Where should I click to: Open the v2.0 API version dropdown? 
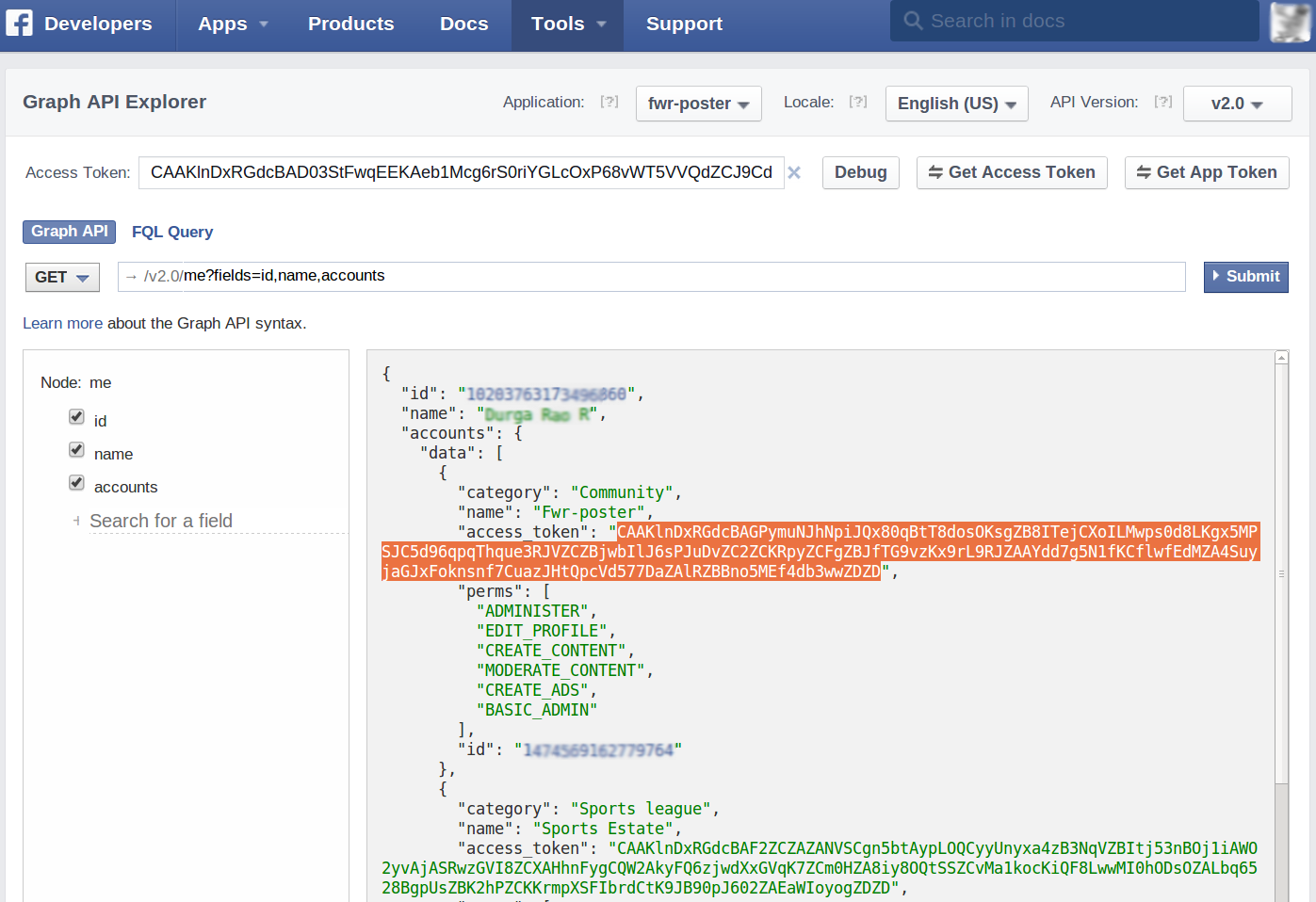click(1237, 104)
